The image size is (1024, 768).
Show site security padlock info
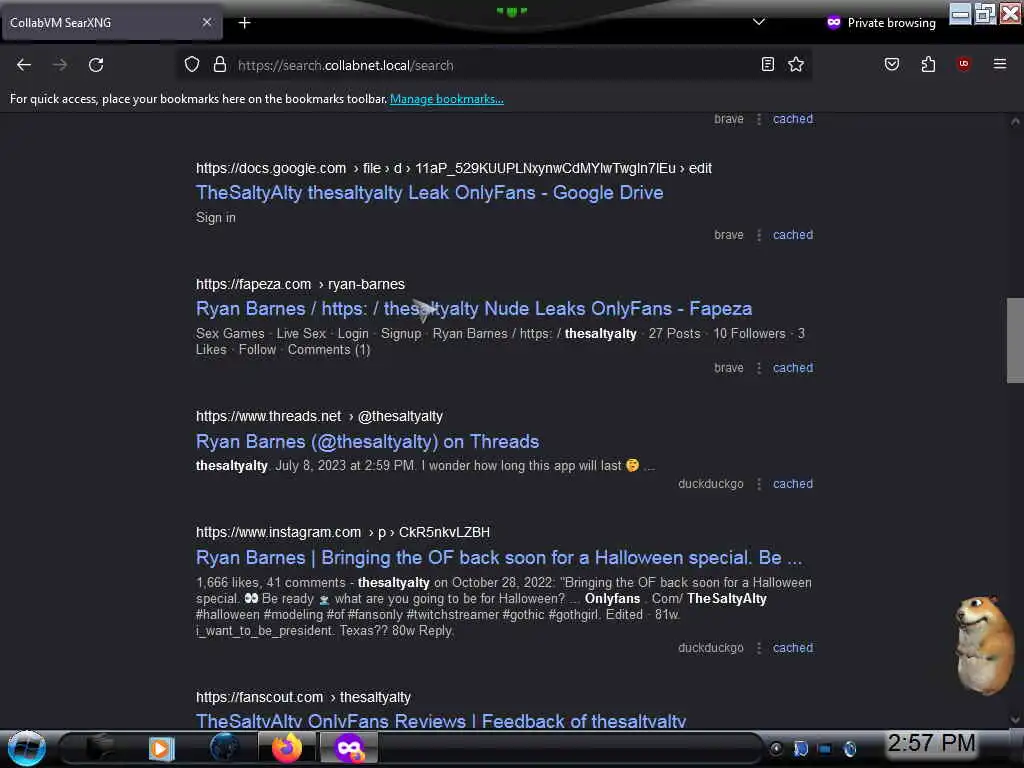(220, 65)
